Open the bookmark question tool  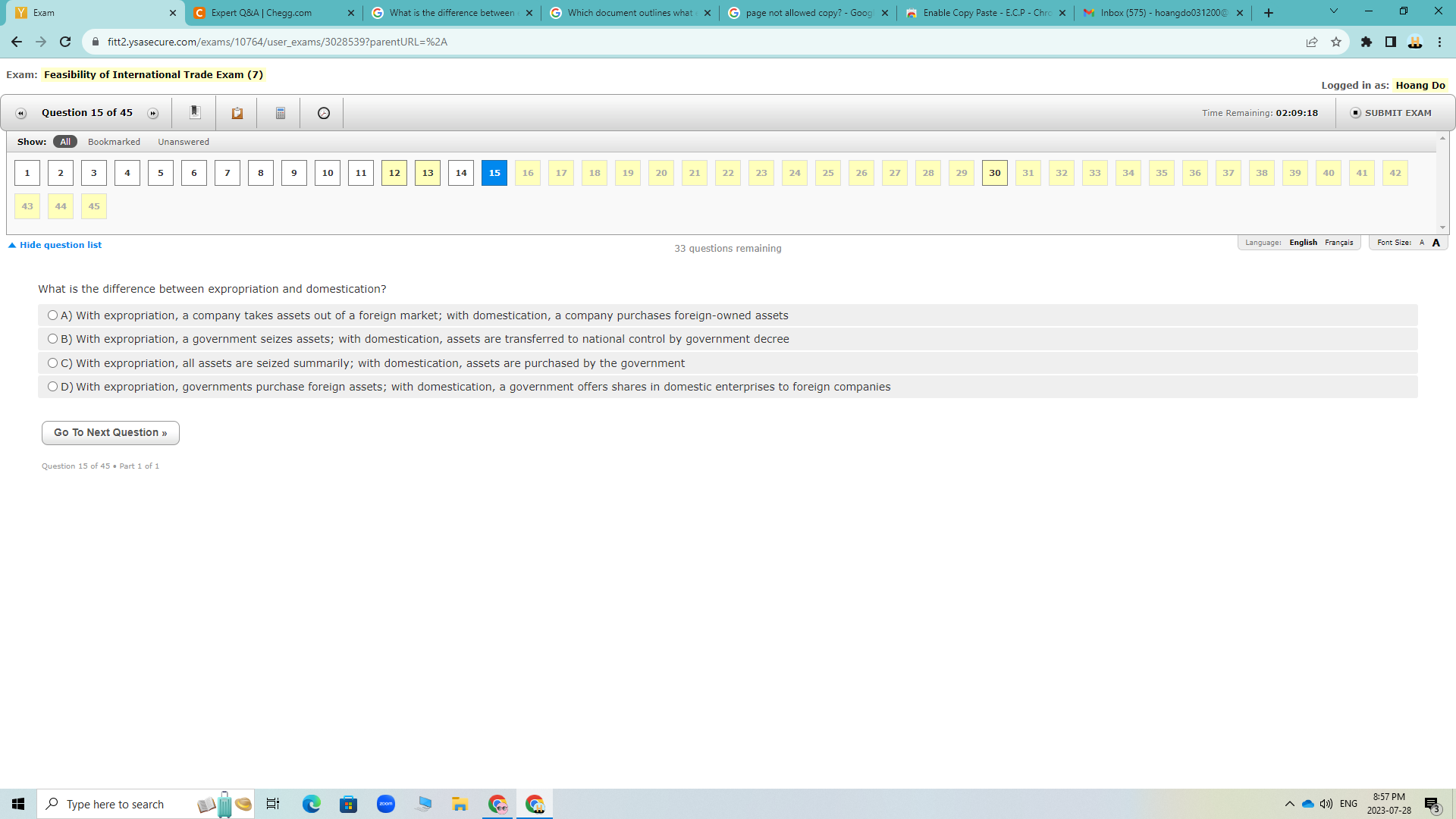coord(195,112)
